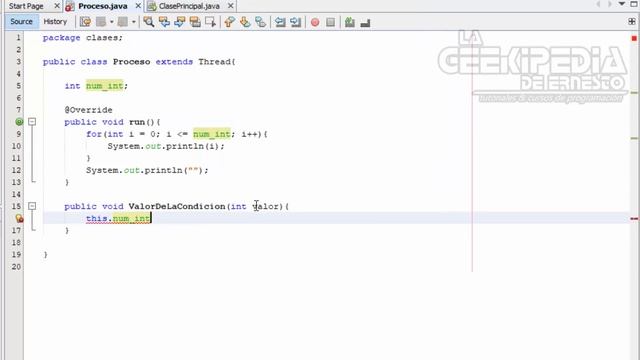
Task: Go forward with the Forward navigation icon
Action: [x=122, y=22]
